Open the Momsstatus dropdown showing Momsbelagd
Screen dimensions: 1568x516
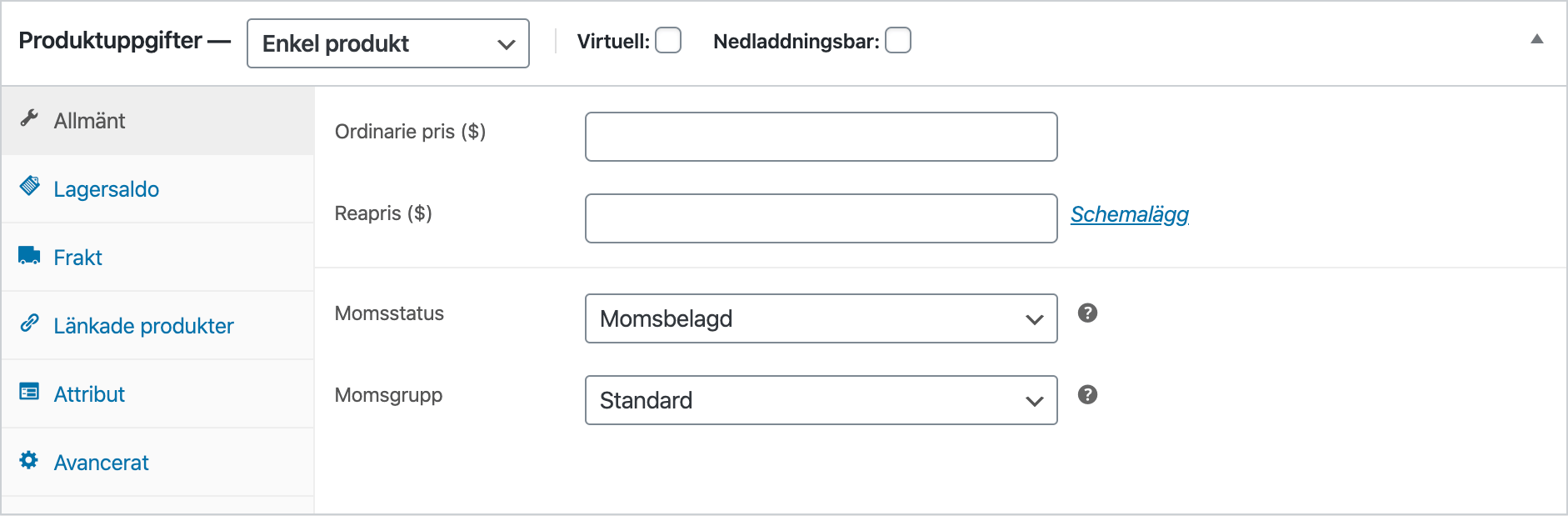click(821, 318)
